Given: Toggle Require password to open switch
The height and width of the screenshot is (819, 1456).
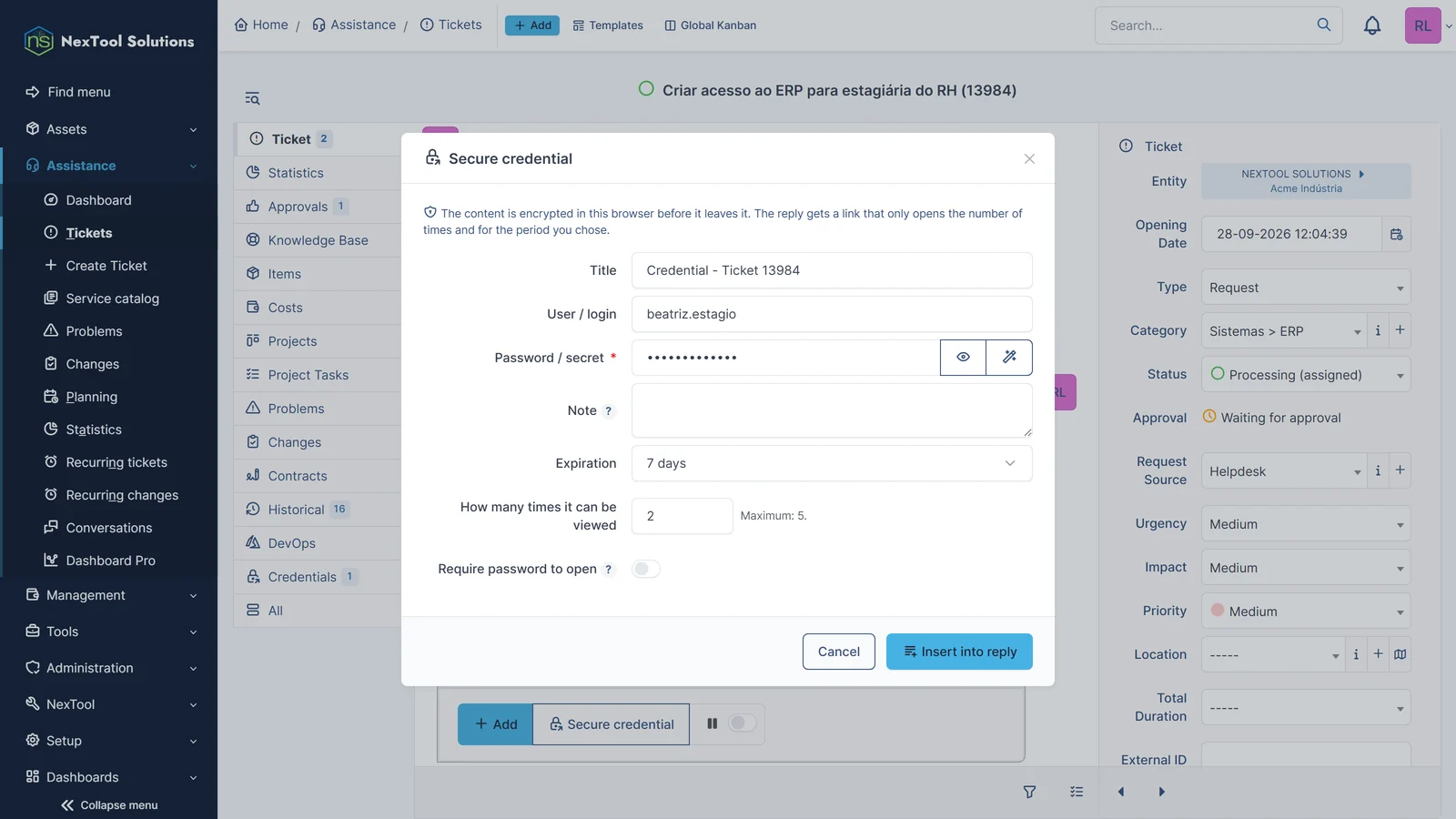Looking at the screenshot, I should pyautogui.click(x=646, y=569).
